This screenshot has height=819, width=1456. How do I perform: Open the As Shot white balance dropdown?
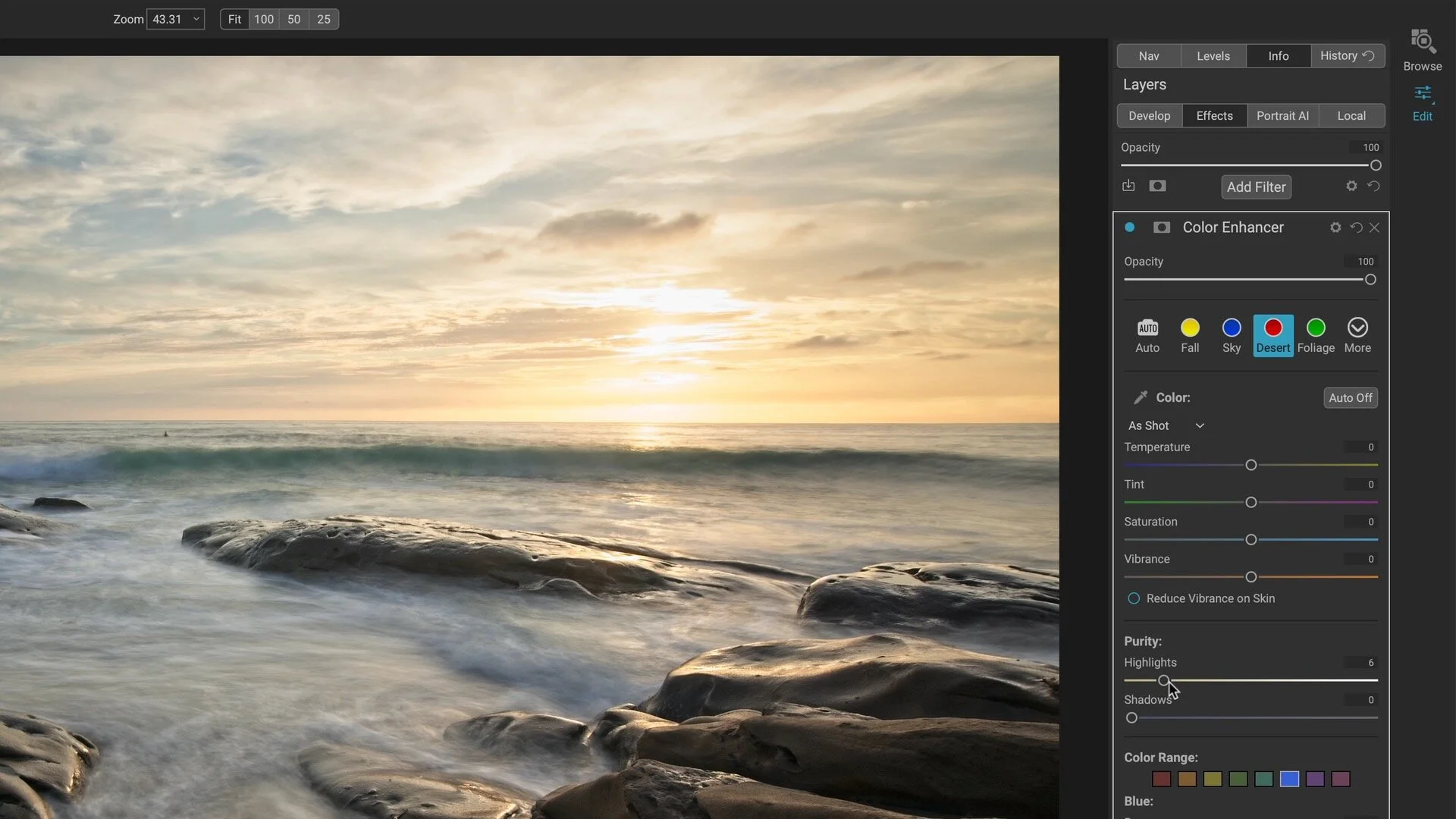(1166, 425)
